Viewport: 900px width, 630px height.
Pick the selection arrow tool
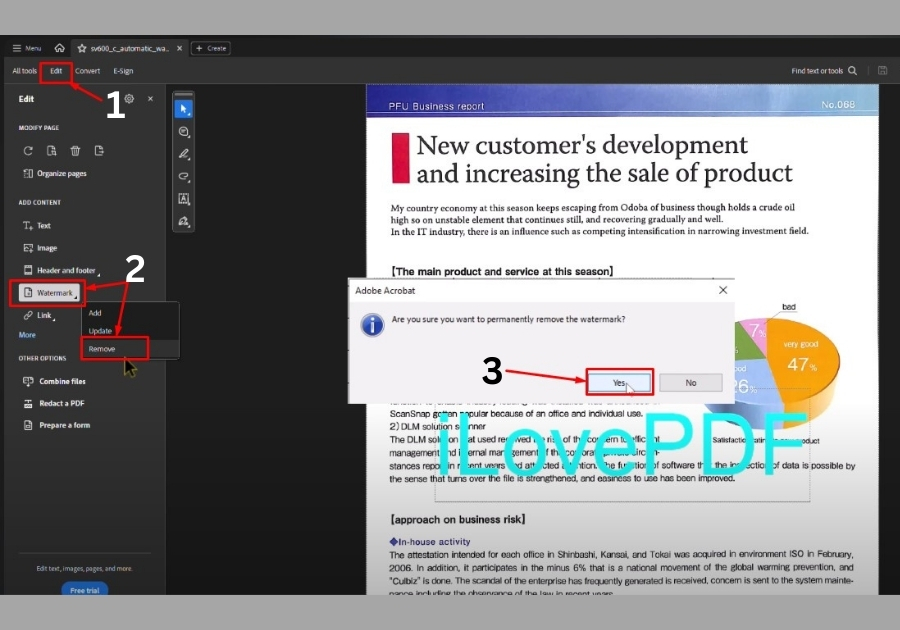(x=184, y=109)
